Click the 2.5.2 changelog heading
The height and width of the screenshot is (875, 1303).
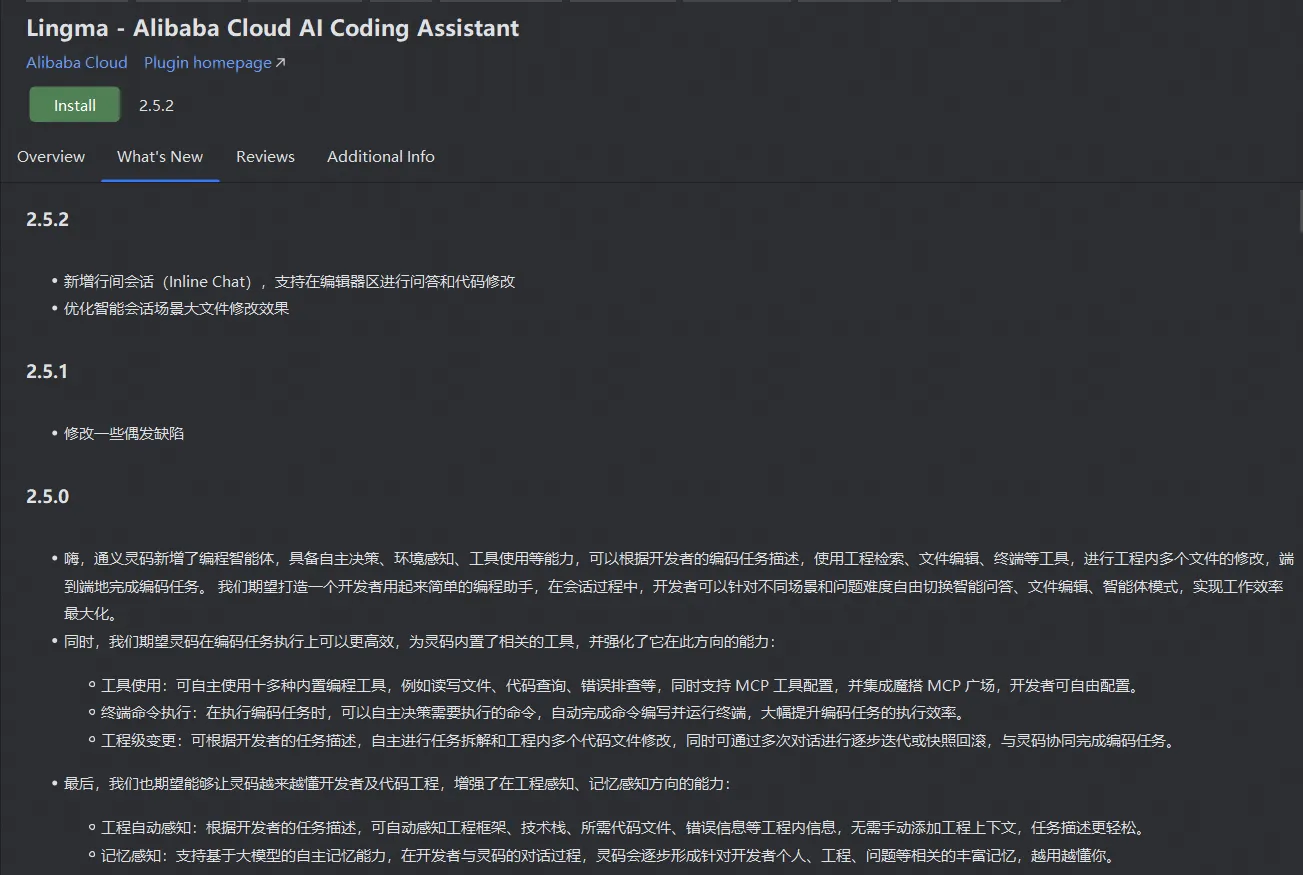point(47,220)
